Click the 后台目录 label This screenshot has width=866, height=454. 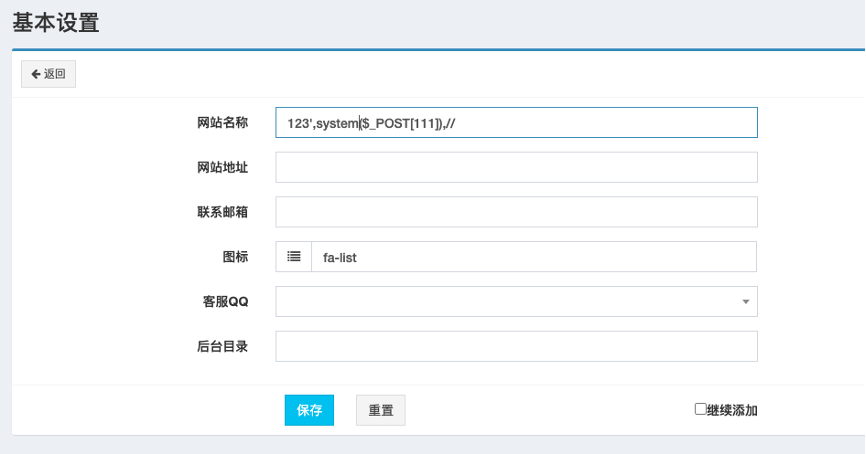(x=223, y=346)
